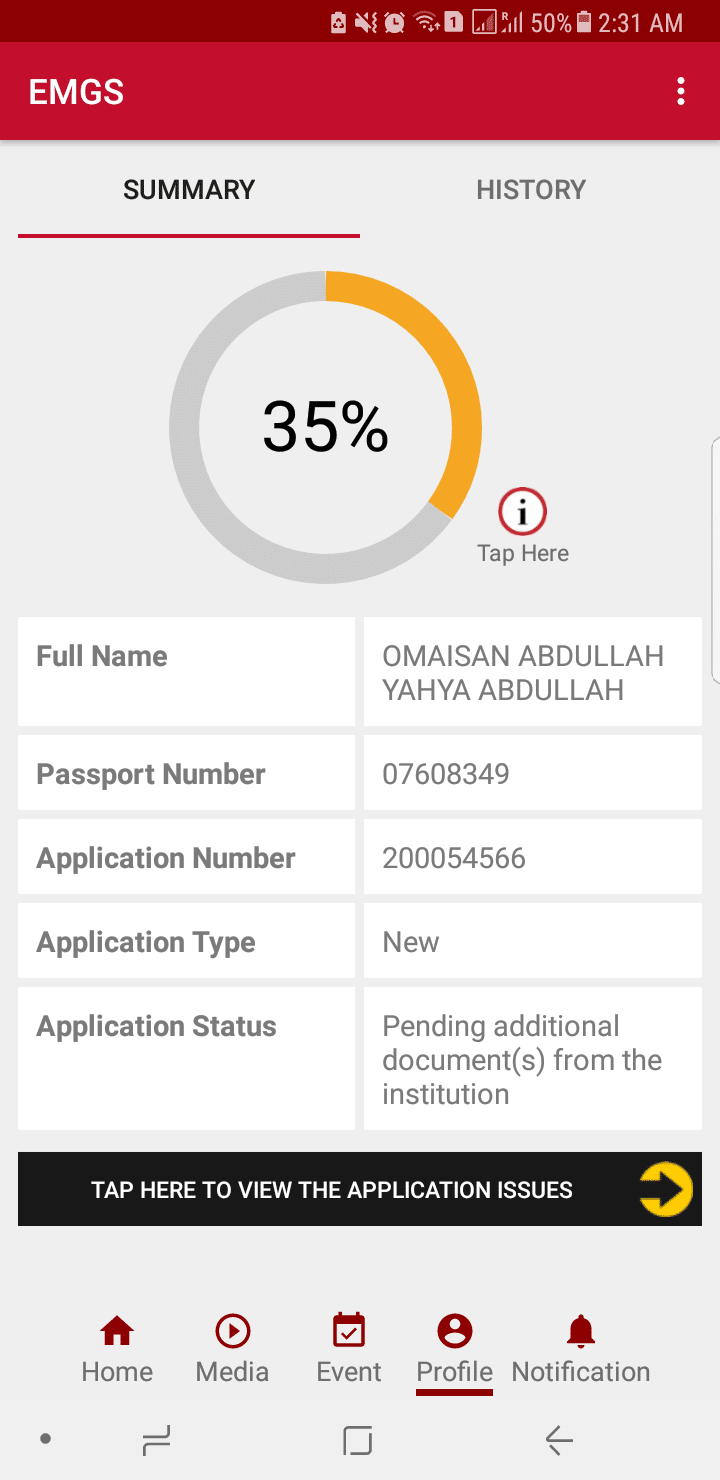Tap the 'Tap Here' label
This screenshot has width=720, height=1480.
pos(523,554)
